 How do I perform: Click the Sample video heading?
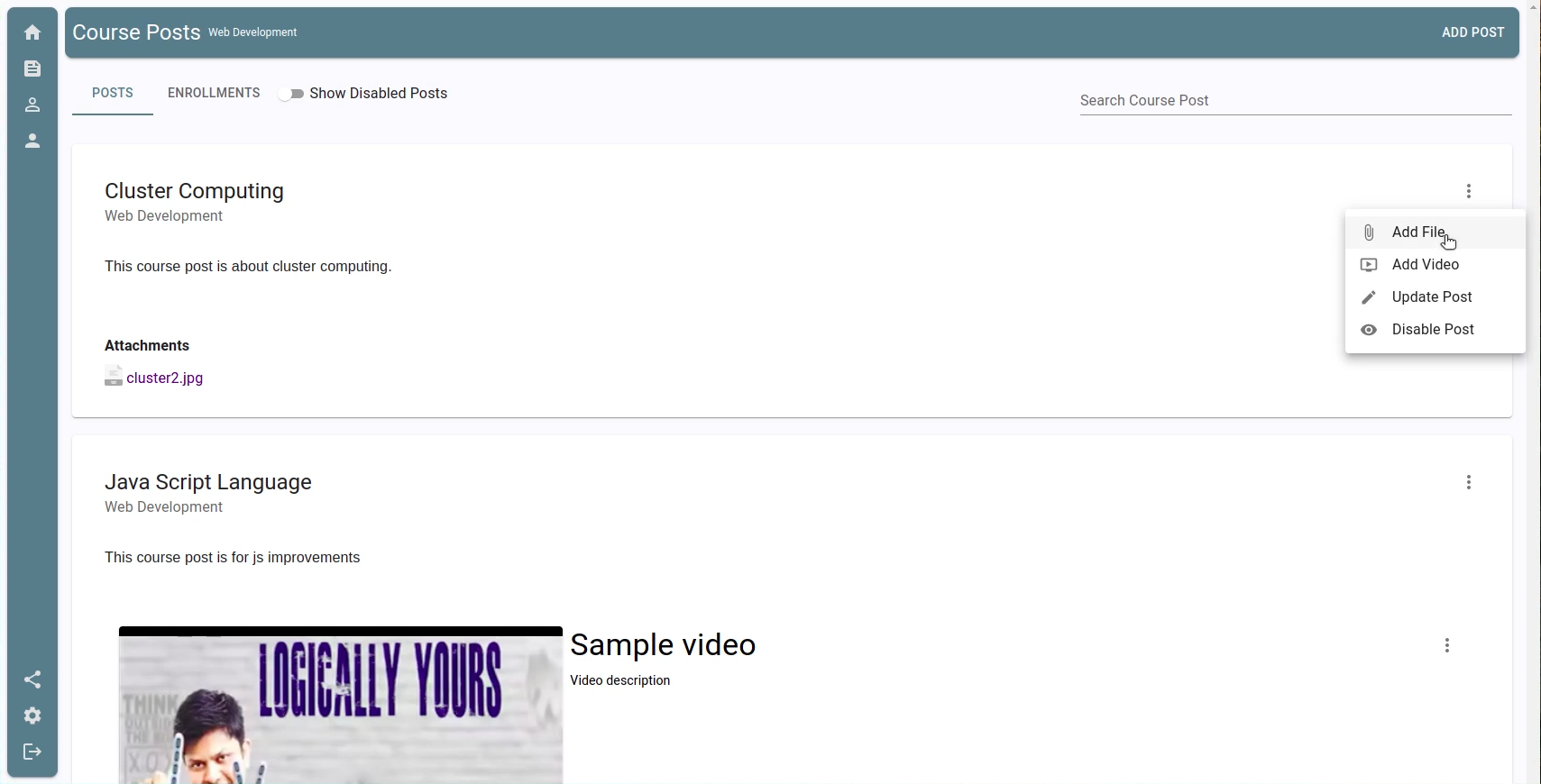coord(663,645)
